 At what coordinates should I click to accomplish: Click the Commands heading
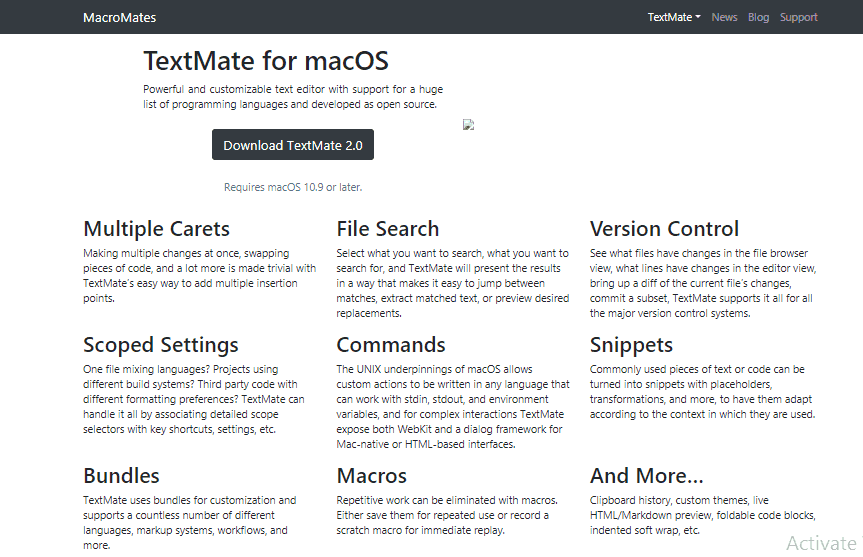[x=391, y=345]
